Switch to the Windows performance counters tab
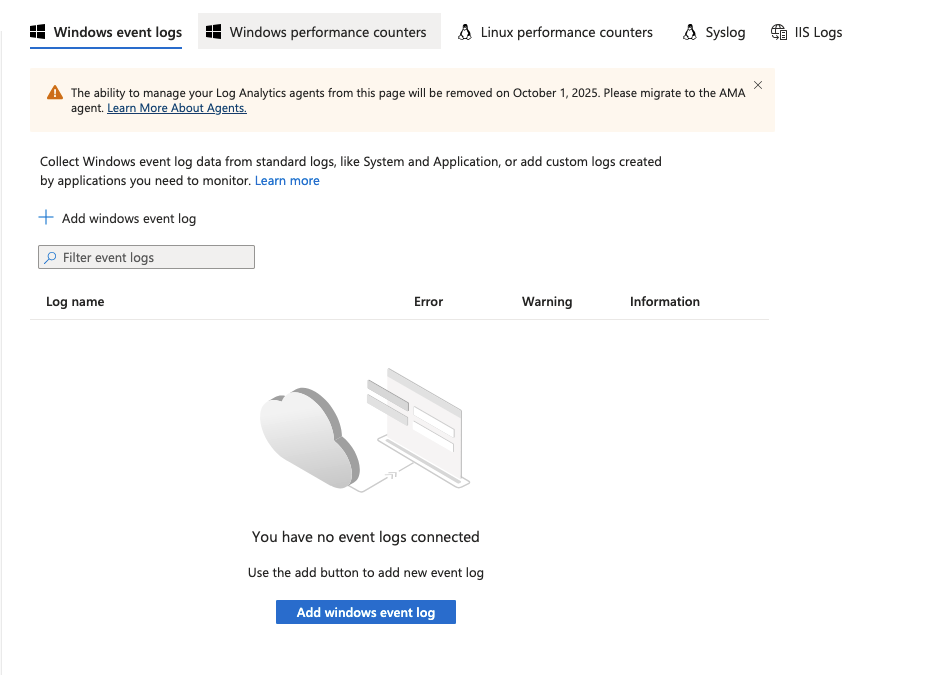Viewport: 927px width, 675px height. click(x=327, y=32)
